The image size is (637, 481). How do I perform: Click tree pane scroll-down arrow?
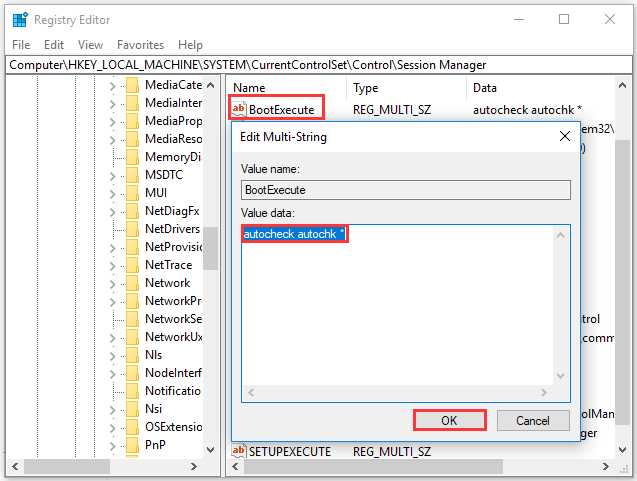click(210, 449)
